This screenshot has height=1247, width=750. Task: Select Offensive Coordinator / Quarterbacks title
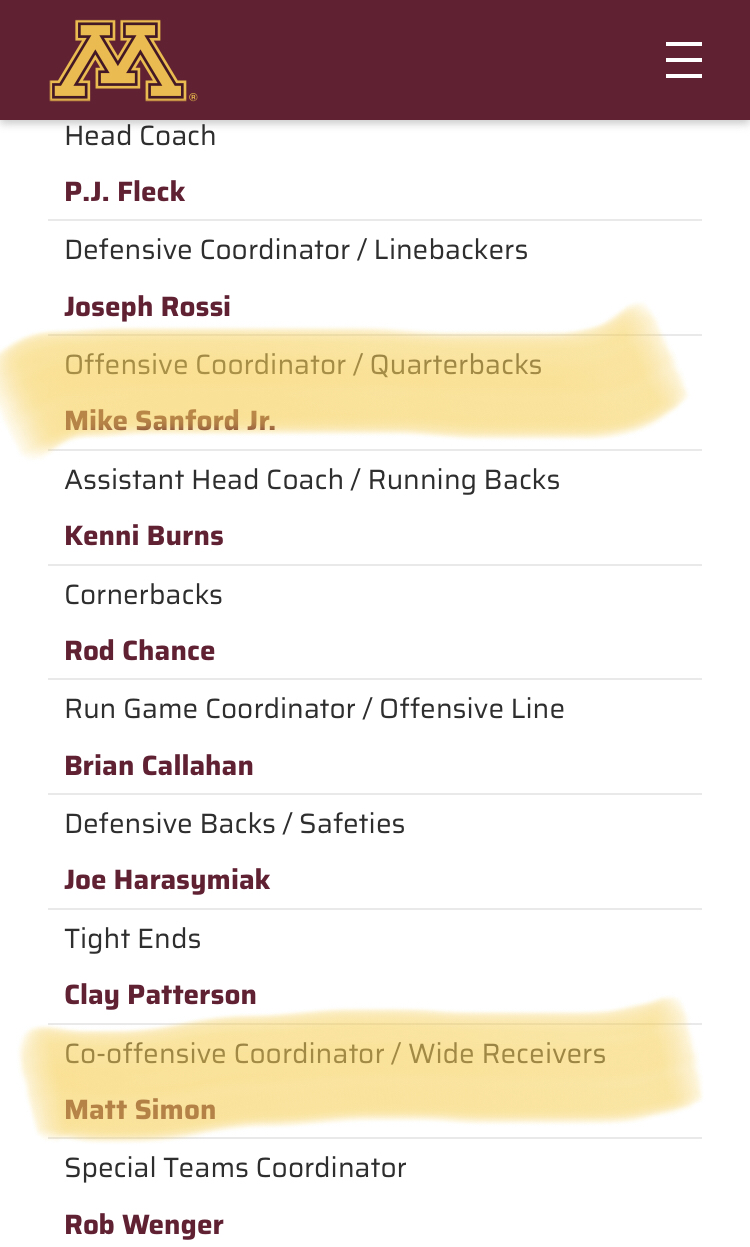303,365
